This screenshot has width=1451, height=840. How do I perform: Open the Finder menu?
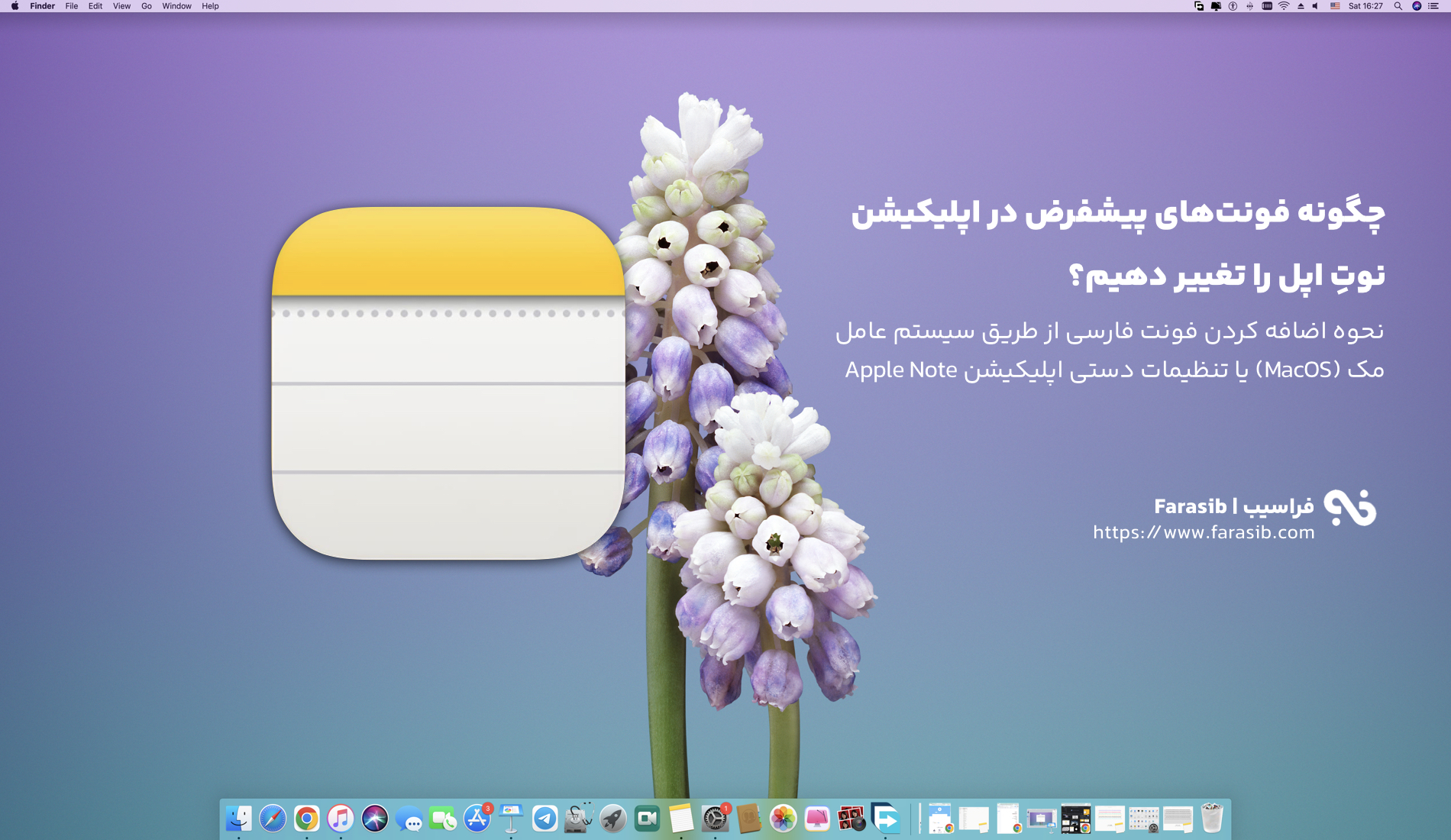[43, 6]
